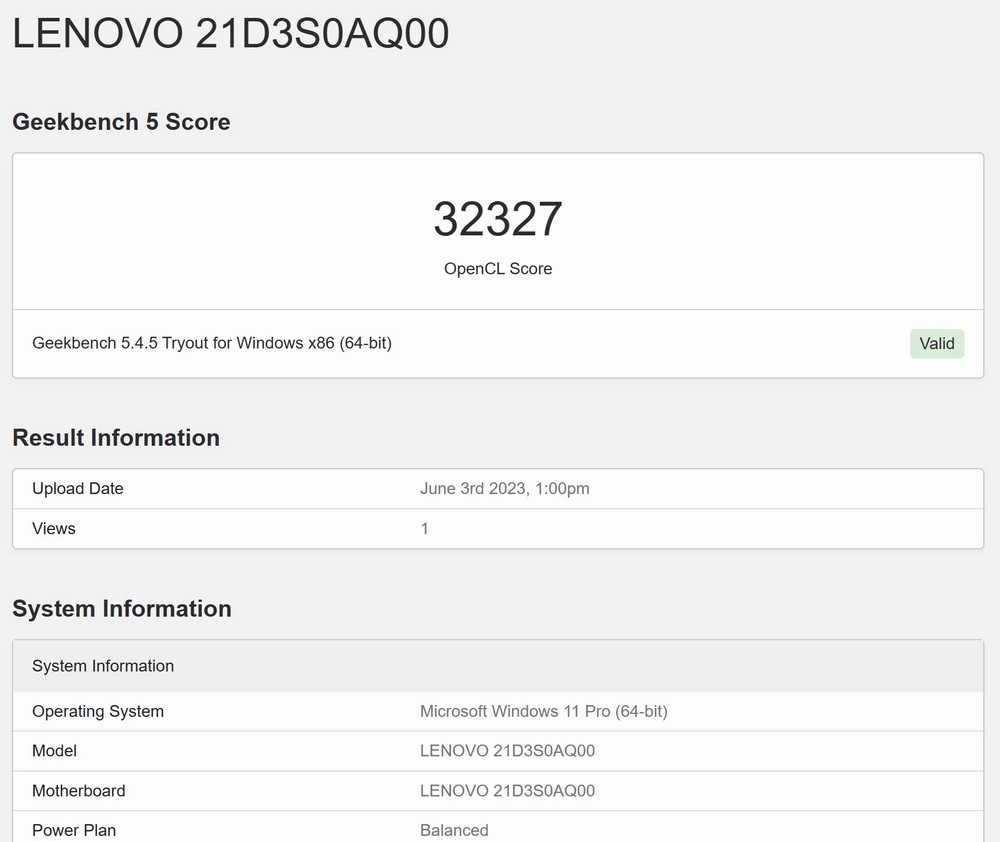
Task: Click the Result Information heading
Action: coord(116,438)
